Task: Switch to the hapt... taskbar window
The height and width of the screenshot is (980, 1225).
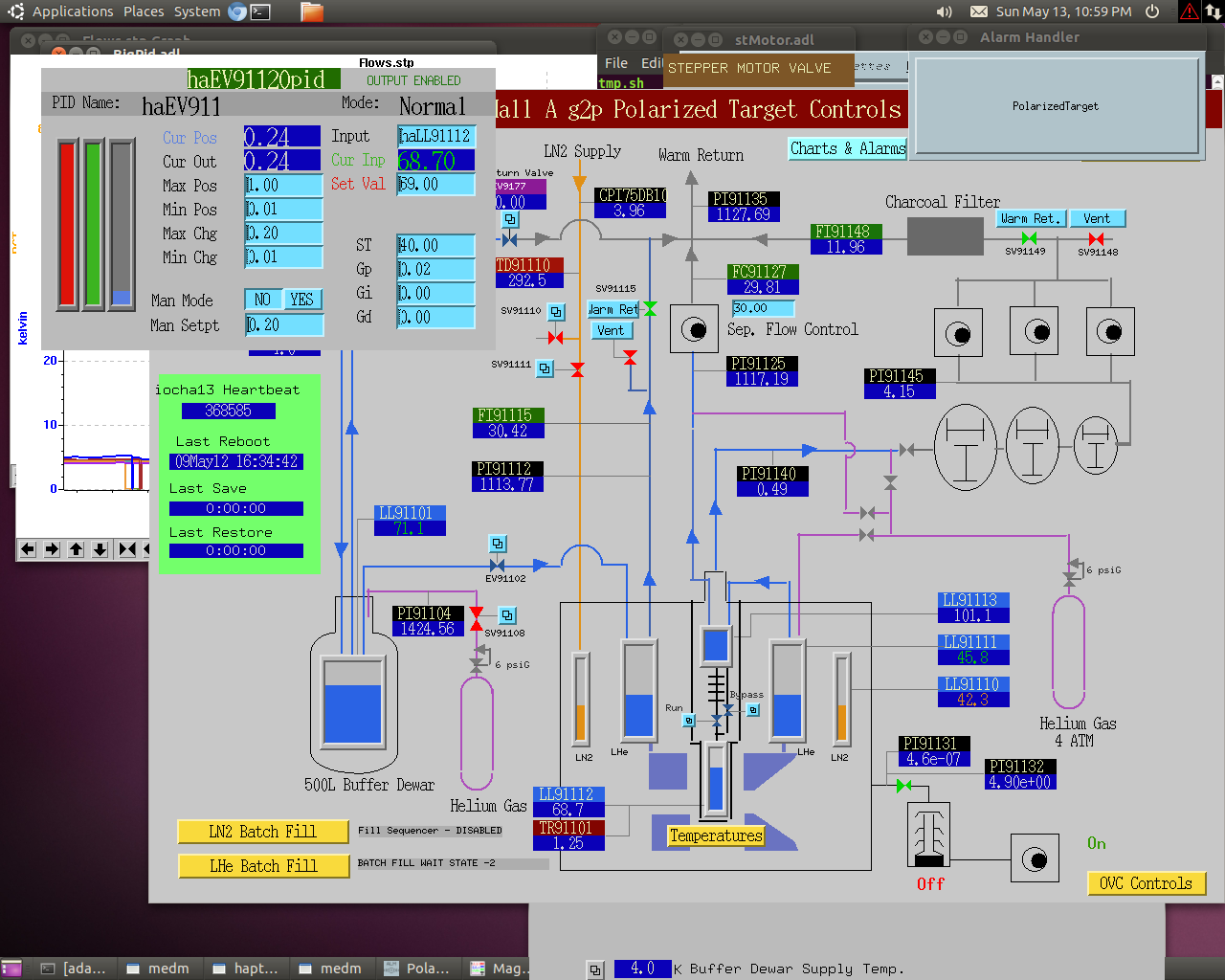Action: point(245,969)
